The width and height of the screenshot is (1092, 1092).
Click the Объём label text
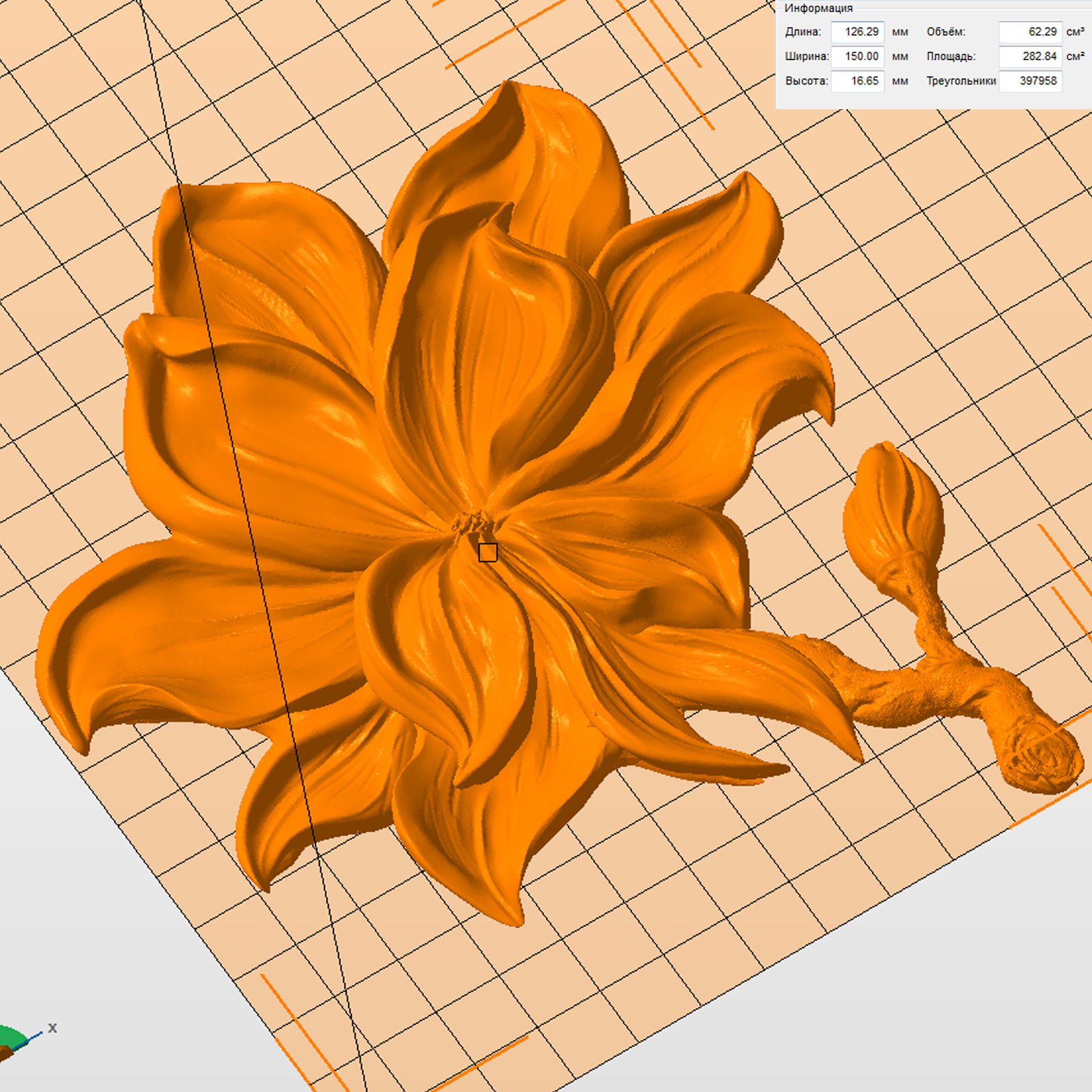click(945, 32)
